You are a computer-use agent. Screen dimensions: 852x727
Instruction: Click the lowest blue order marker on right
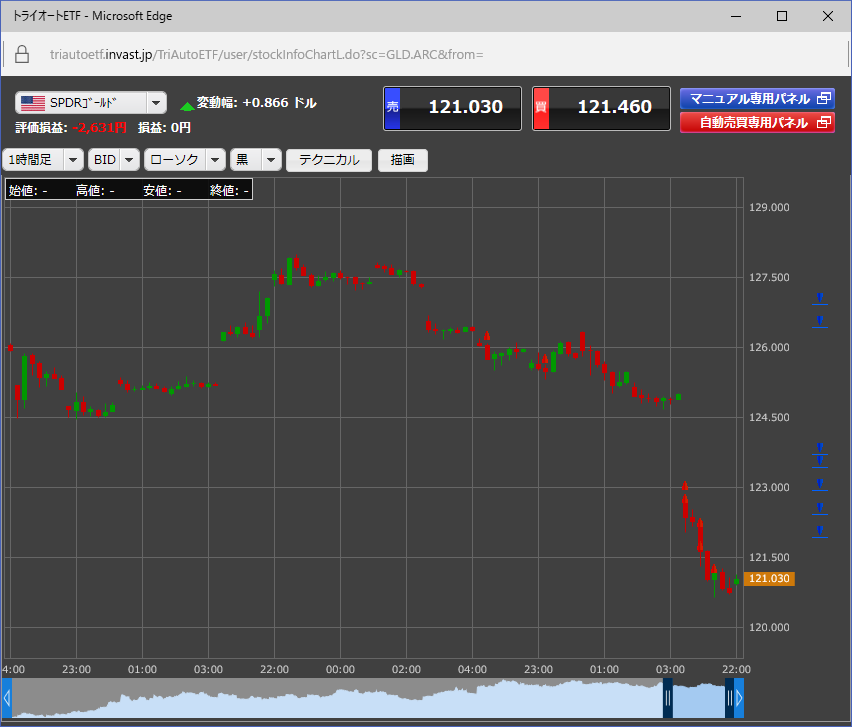pyautogui.click(x=819, y=531)
